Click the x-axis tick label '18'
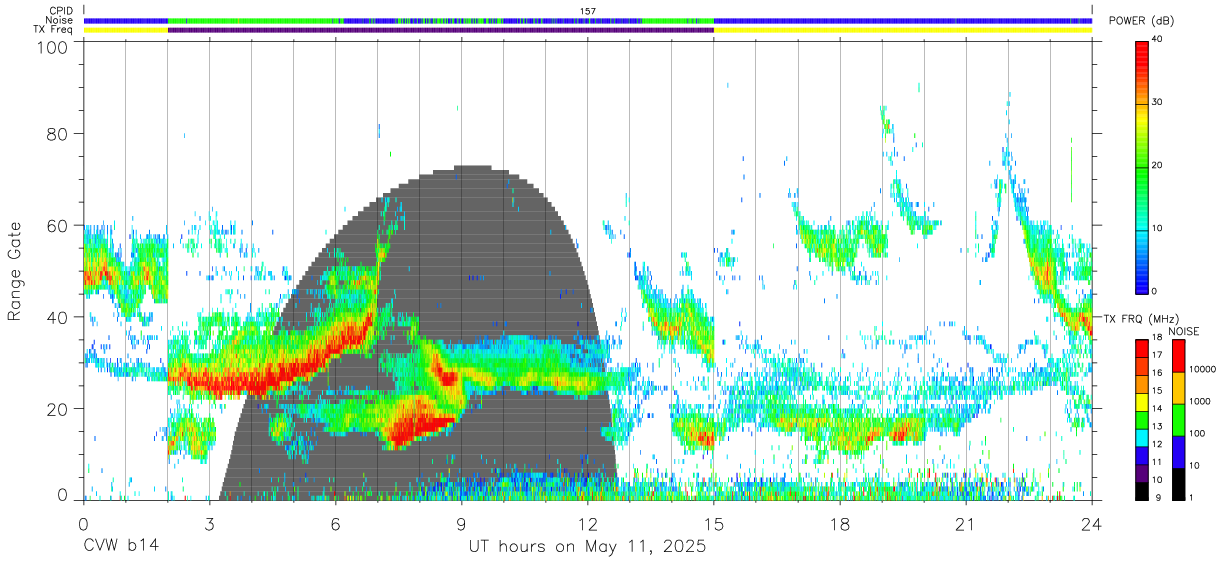1228x567 pixels. click(839, 523)
